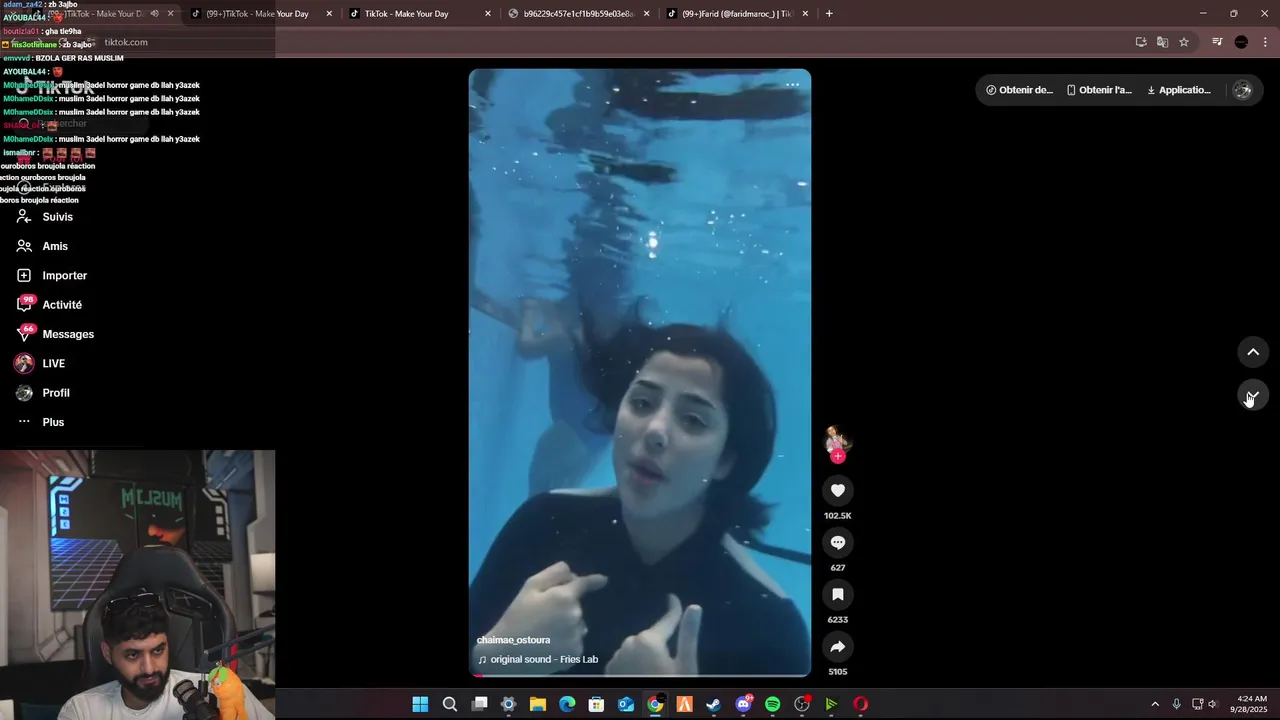
Task: Close the b96229c457e1 tab
Action: tap(647, 14)
